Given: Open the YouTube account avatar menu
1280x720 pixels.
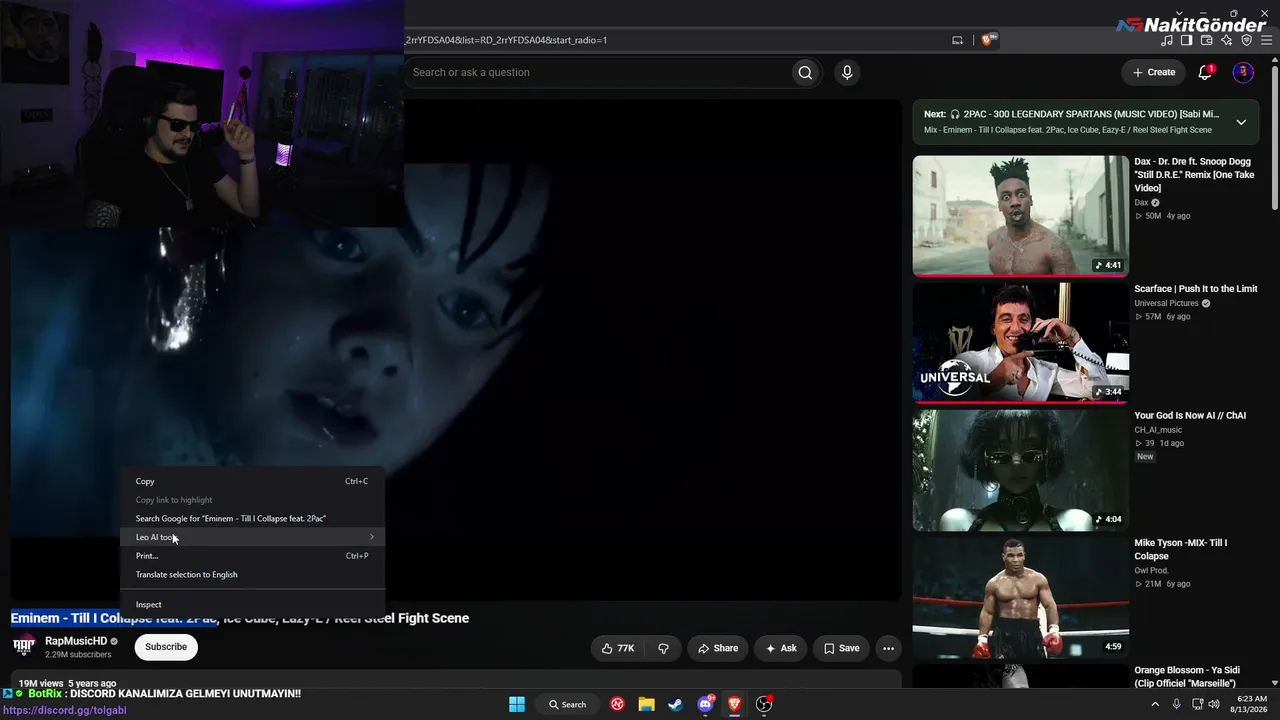Looking at the screenshot, I should (1243, 72).
